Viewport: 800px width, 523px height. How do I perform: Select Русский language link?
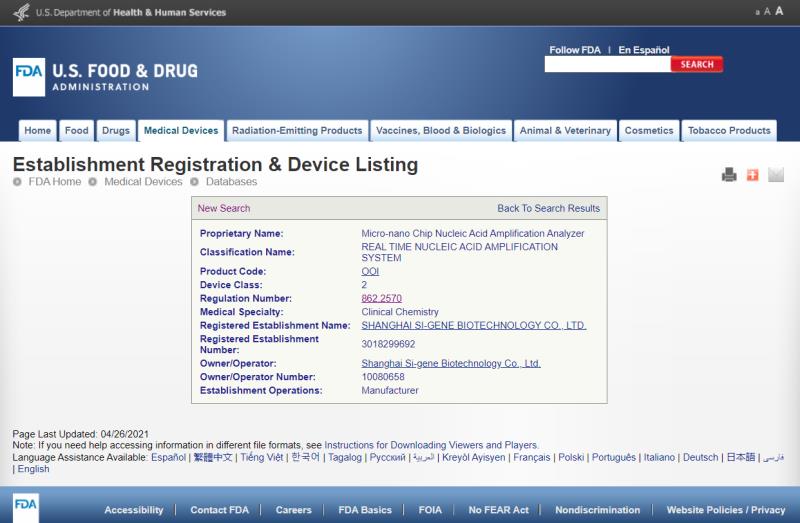pos(387,457)
